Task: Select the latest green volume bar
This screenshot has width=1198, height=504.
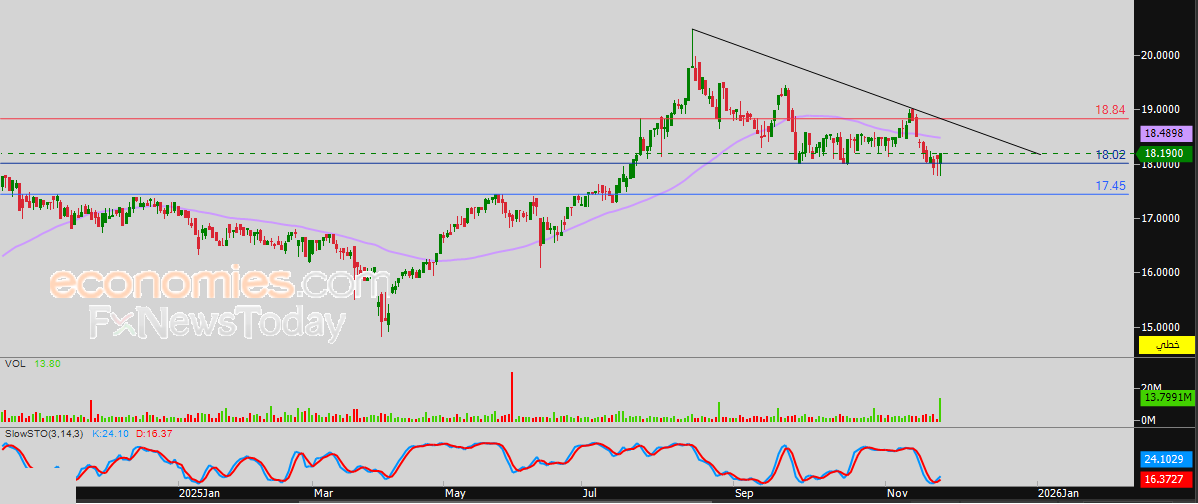Action: tap(940, 410)
